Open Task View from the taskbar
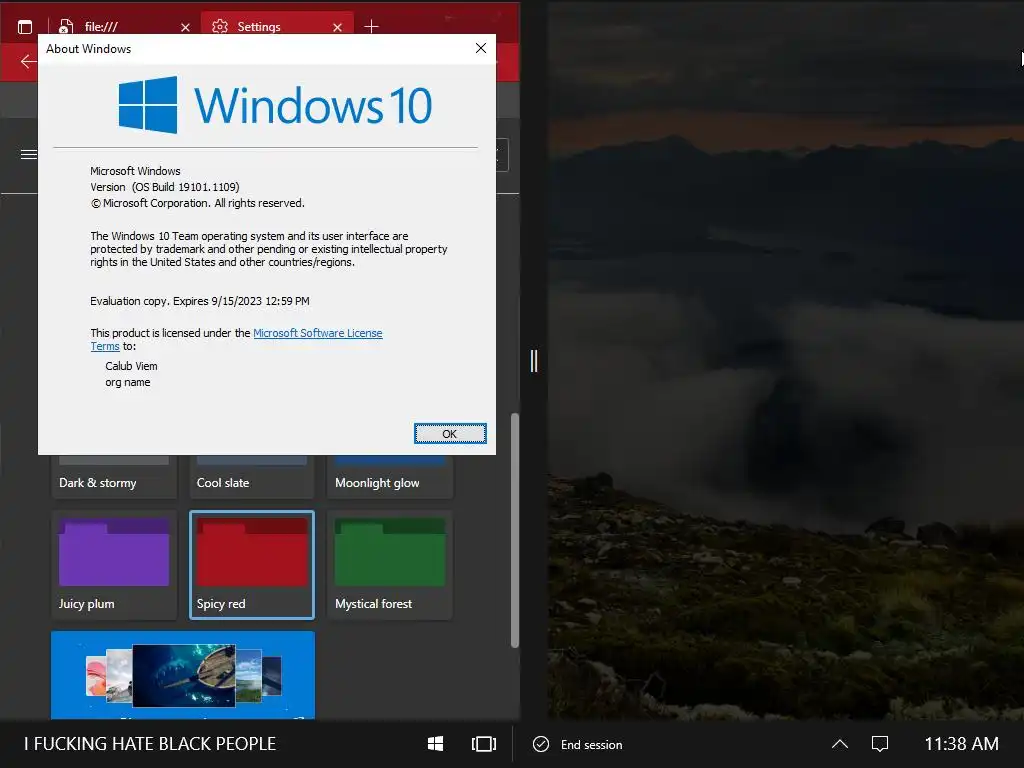The image size is (1024, 768). 484,744
